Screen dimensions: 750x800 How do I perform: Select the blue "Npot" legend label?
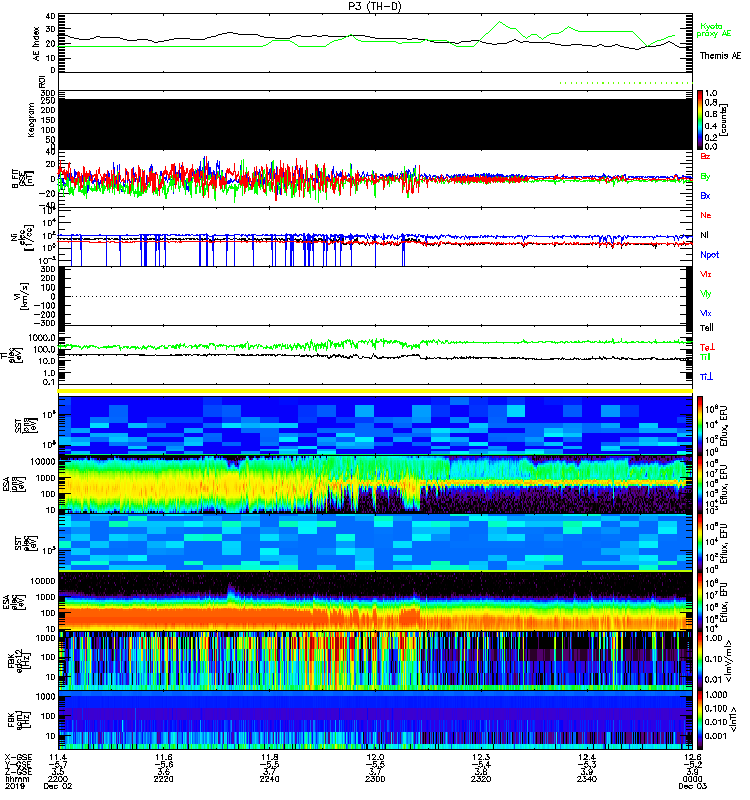click(709, 255)
